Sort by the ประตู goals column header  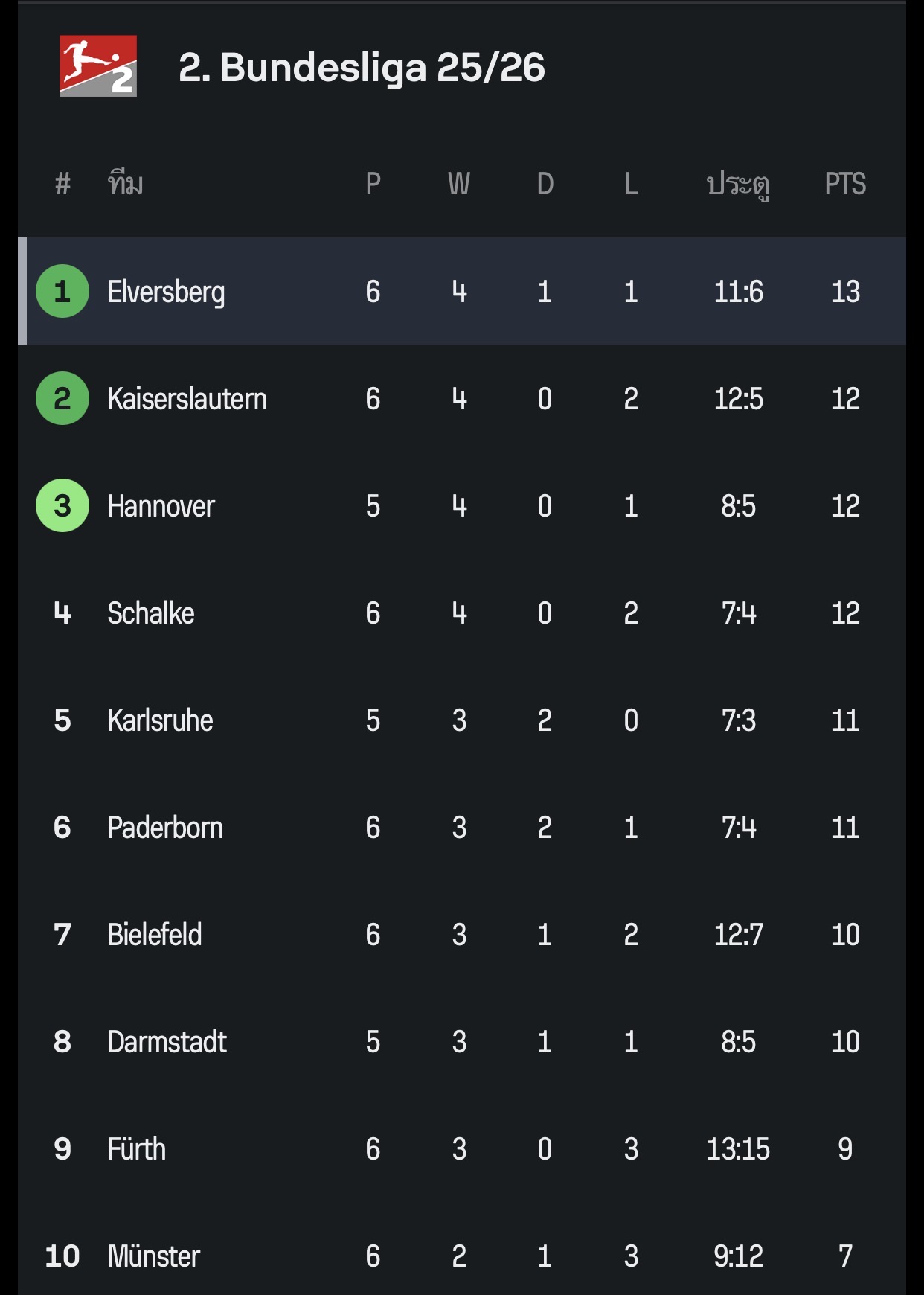[738, 184]
